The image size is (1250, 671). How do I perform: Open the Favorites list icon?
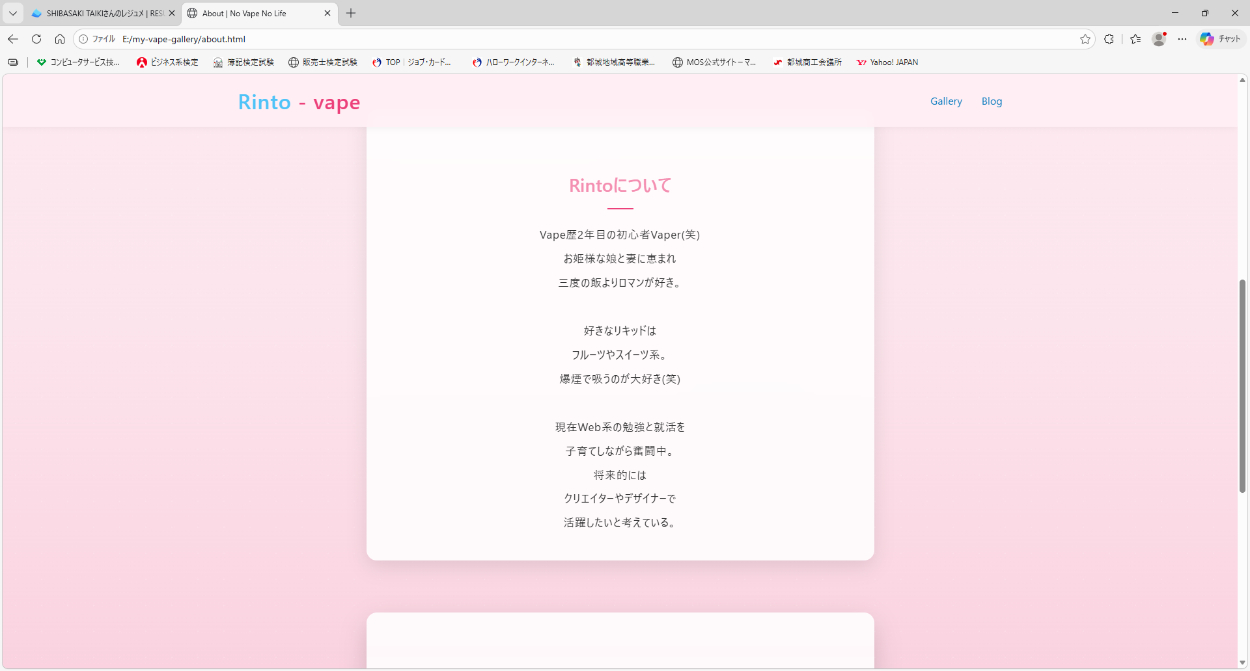(x=1135, y=39)
